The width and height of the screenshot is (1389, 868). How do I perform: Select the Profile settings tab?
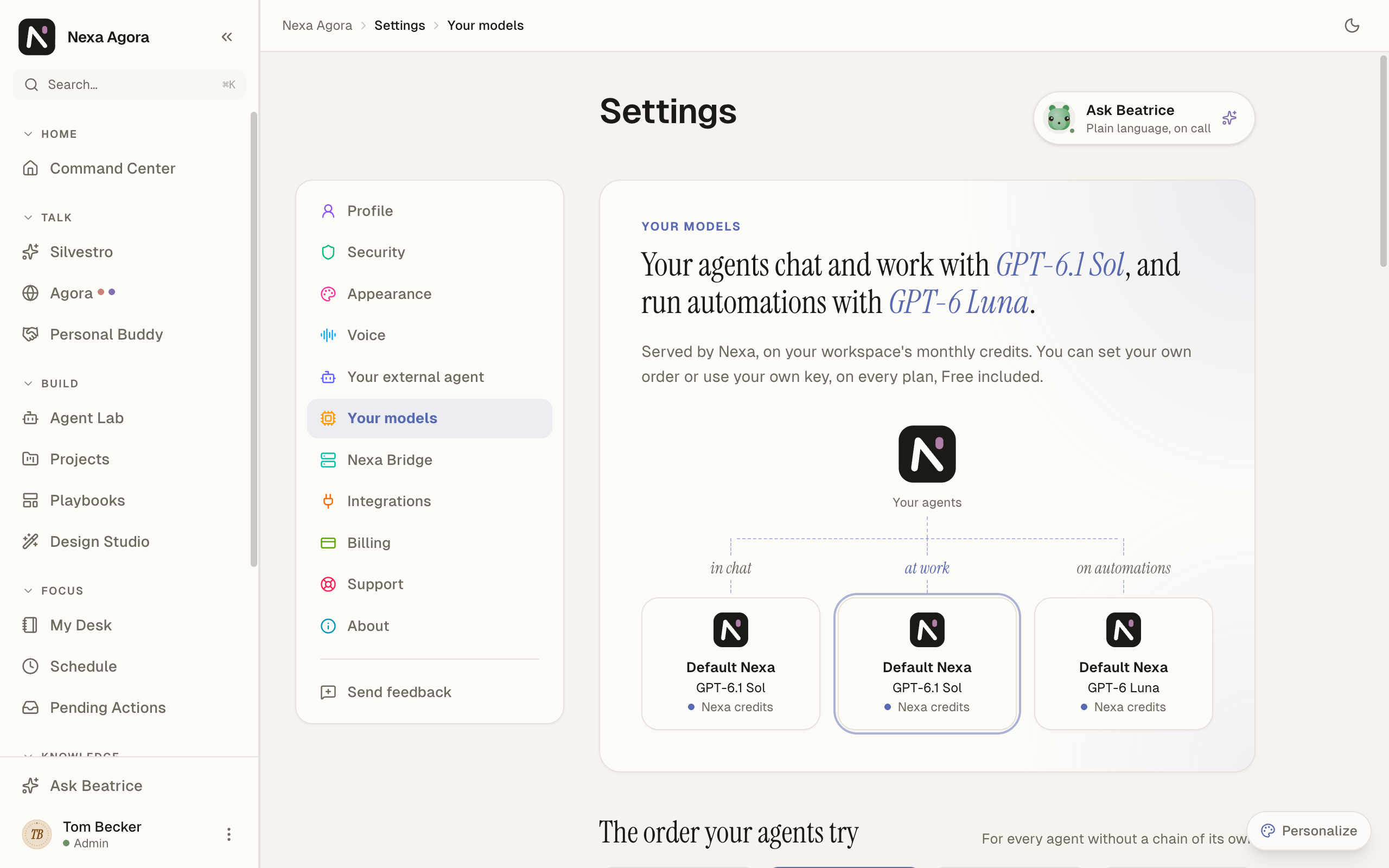[429, 210]
